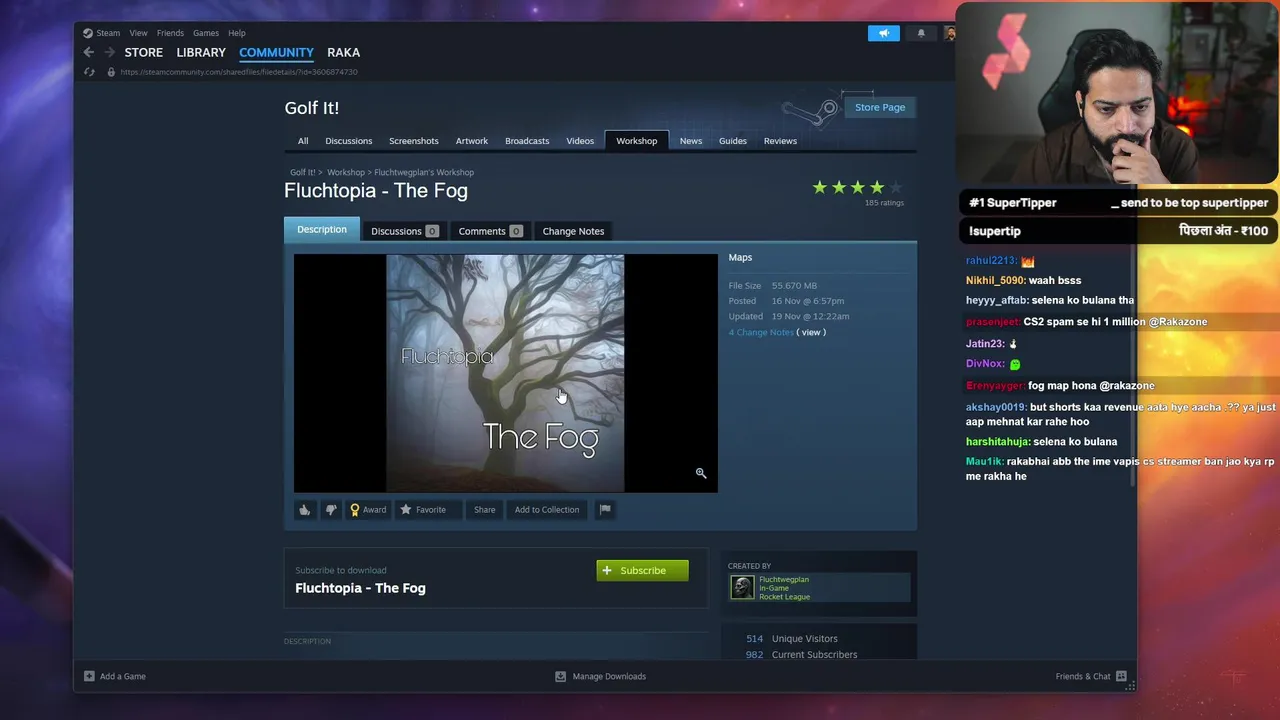This screenshot has height=720, width=1280.
Task: Open the COMMUNITY section
Action: point(276,52)
